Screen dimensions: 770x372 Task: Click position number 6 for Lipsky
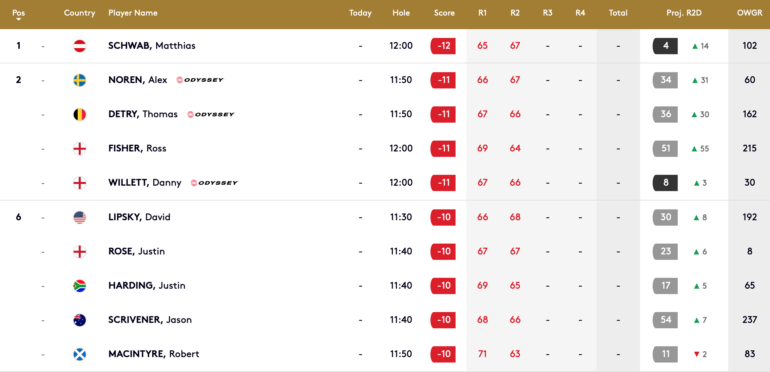(18, 217)
